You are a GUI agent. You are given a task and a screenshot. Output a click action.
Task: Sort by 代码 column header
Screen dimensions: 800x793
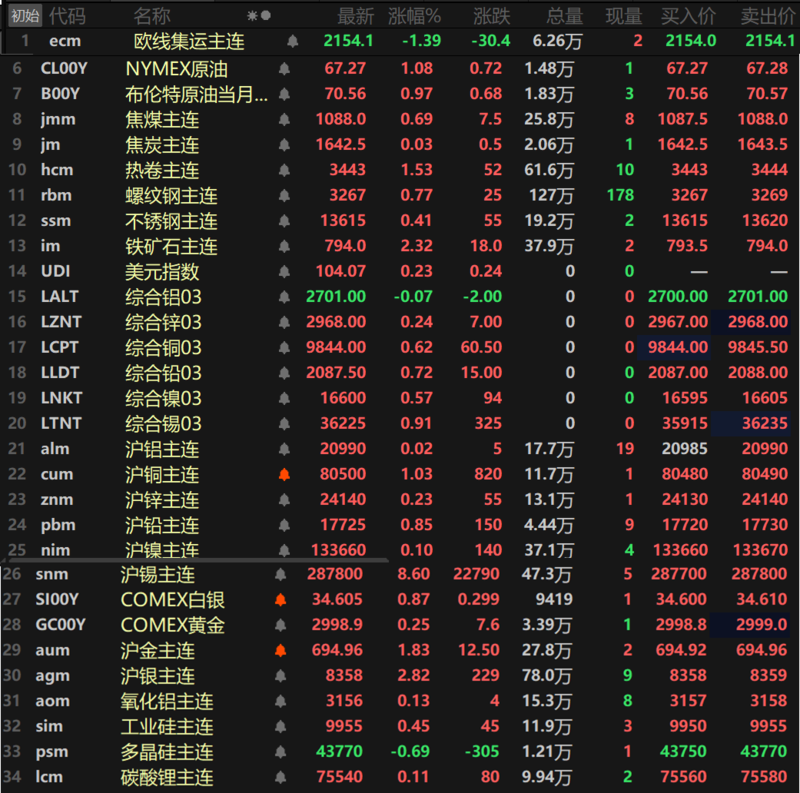(67, 16)
